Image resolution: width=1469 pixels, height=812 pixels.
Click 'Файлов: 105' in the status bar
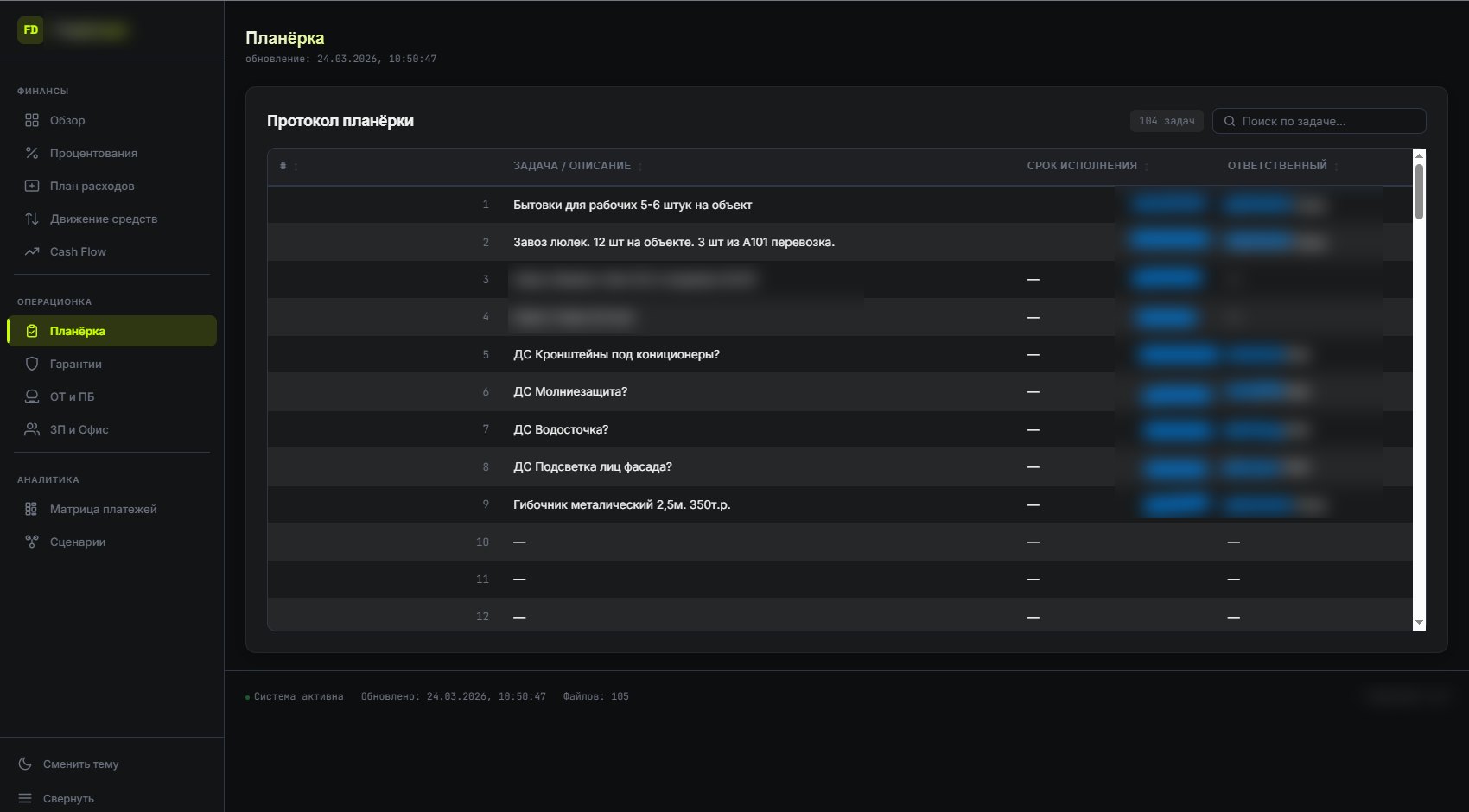click(x=596, y=696)
